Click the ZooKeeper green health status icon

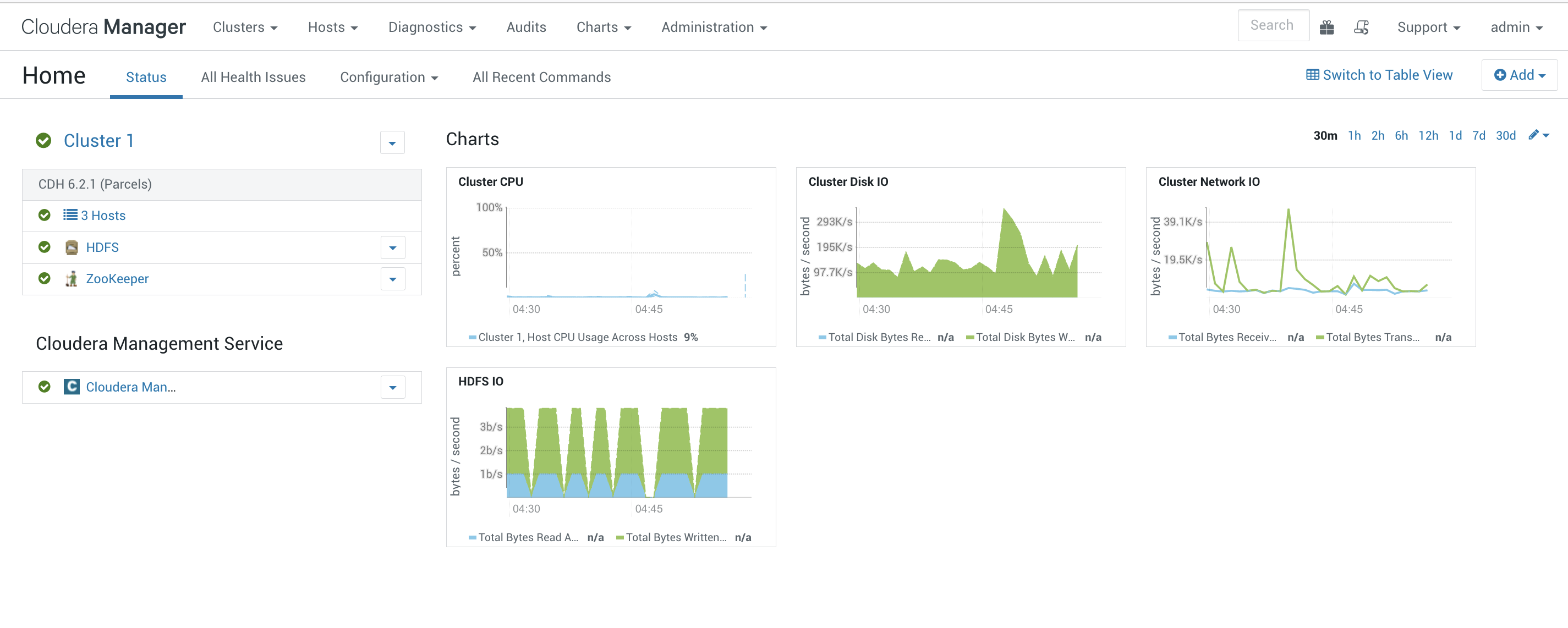(45, 279)
